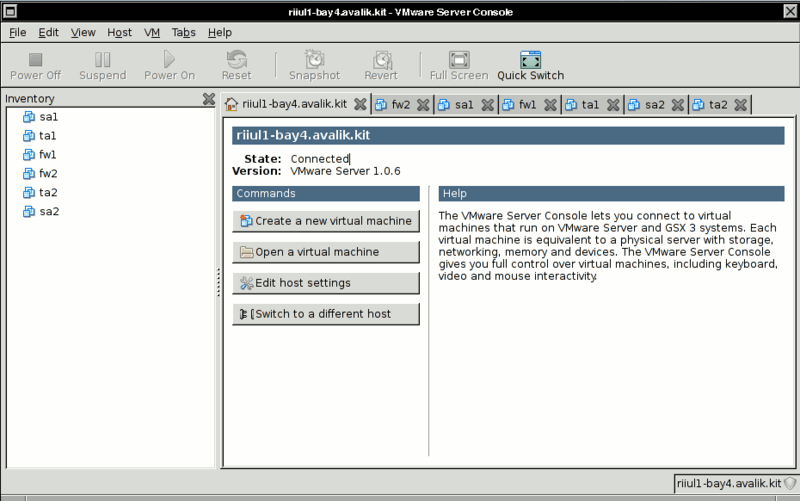The width and height of the screenshot is (800, 501).
Task: Activate Quick Switch mode
Action: pos(531,66)
